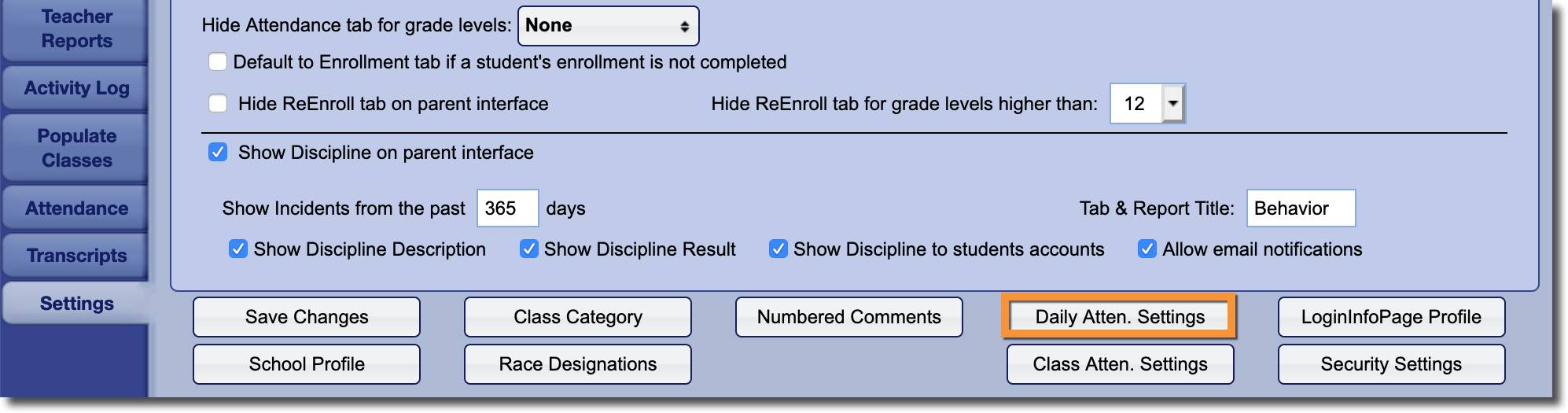Click the Tab & Report Title field

point(1301,208)
